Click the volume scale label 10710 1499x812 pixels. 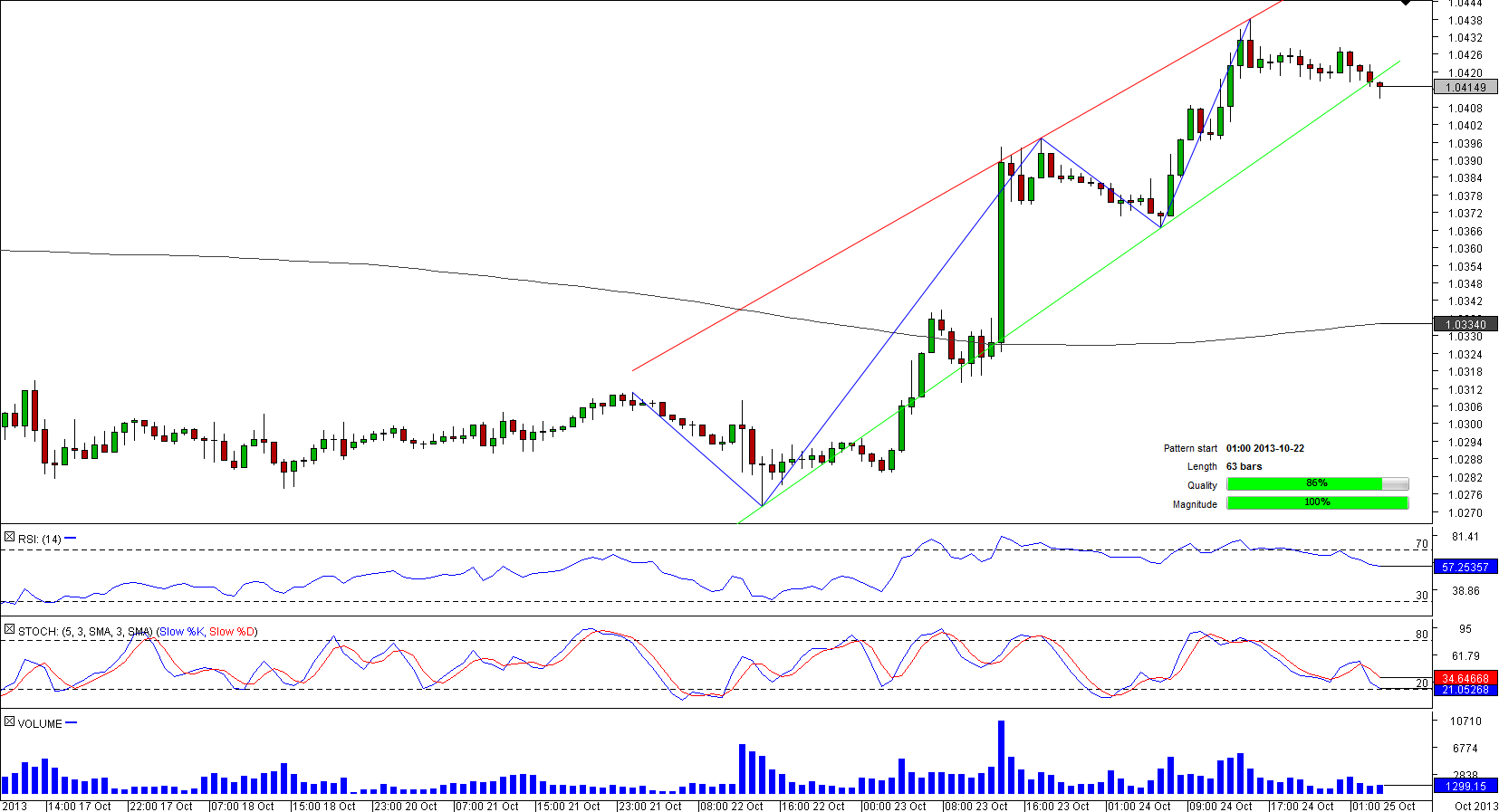(x=1465, y=721)
